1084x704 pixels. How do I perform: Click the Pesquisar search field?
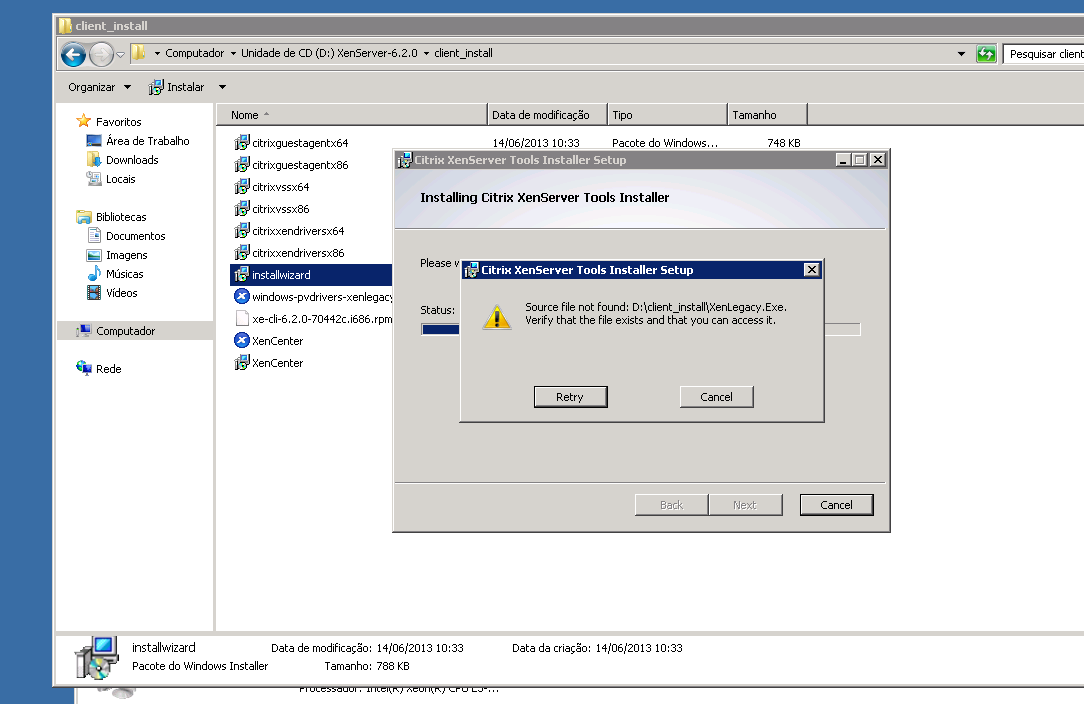point(1044,54)
